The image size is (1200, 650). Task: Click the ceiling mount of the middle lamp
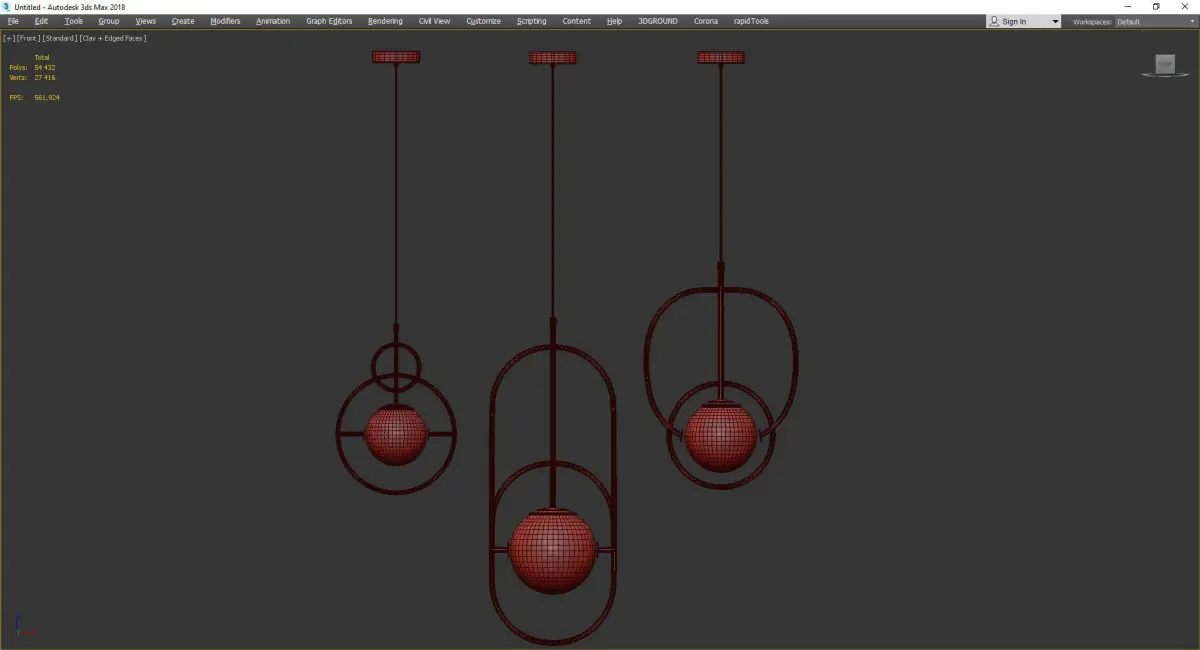tap(552, 58)
